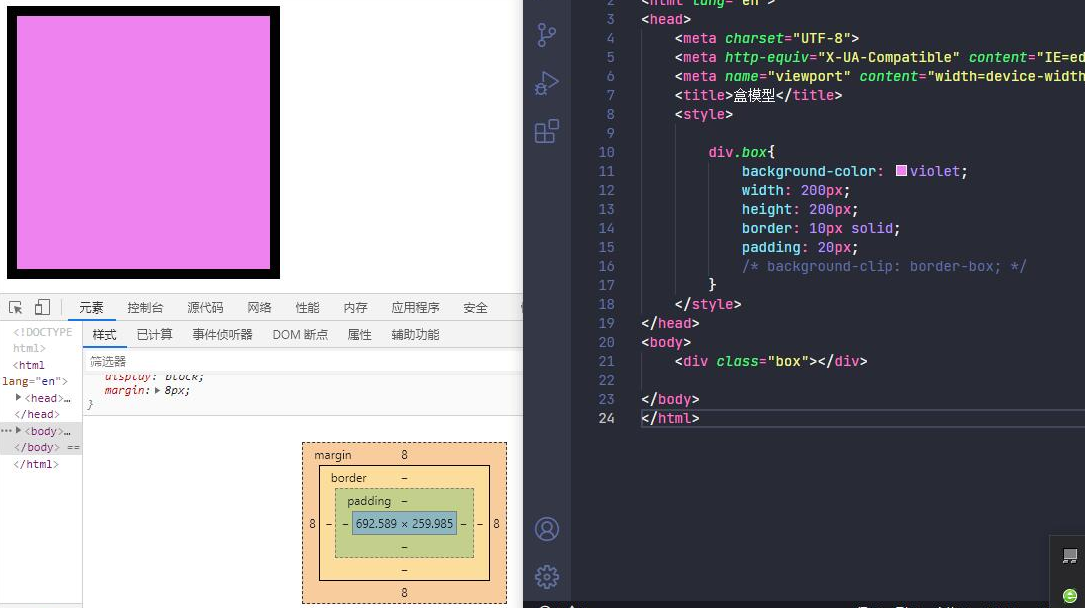Open the Manage gear icon

click(547, 576)
